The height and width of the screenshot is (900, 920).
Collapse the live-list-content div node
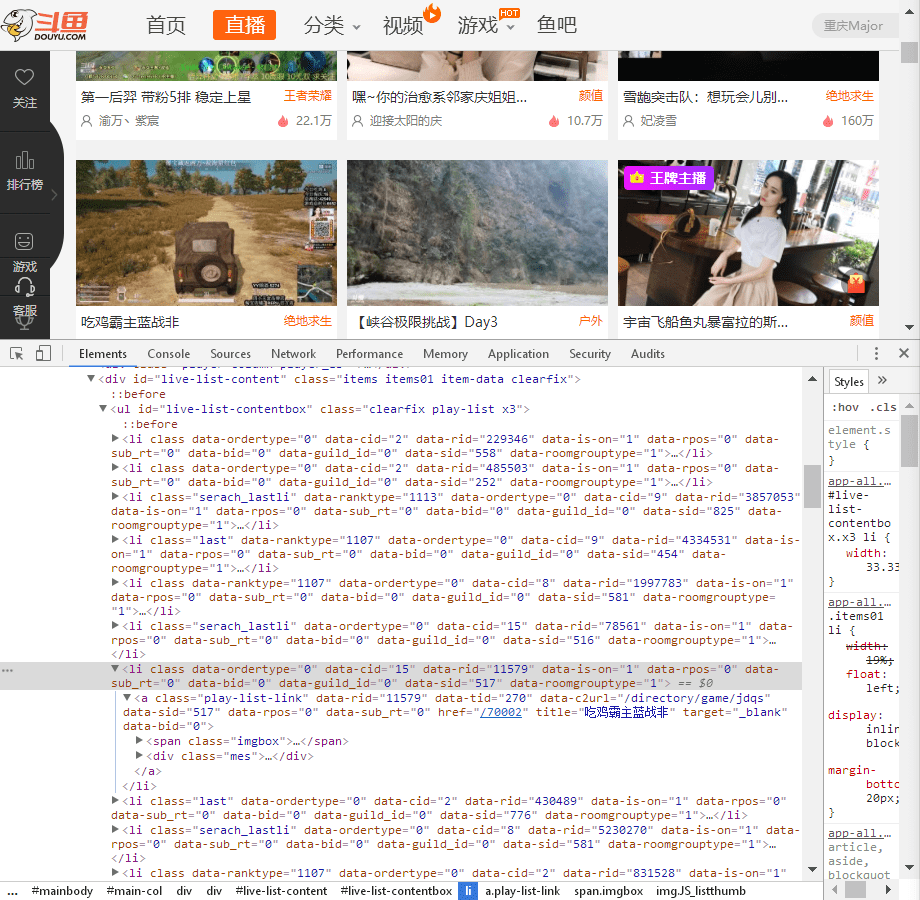91,379
